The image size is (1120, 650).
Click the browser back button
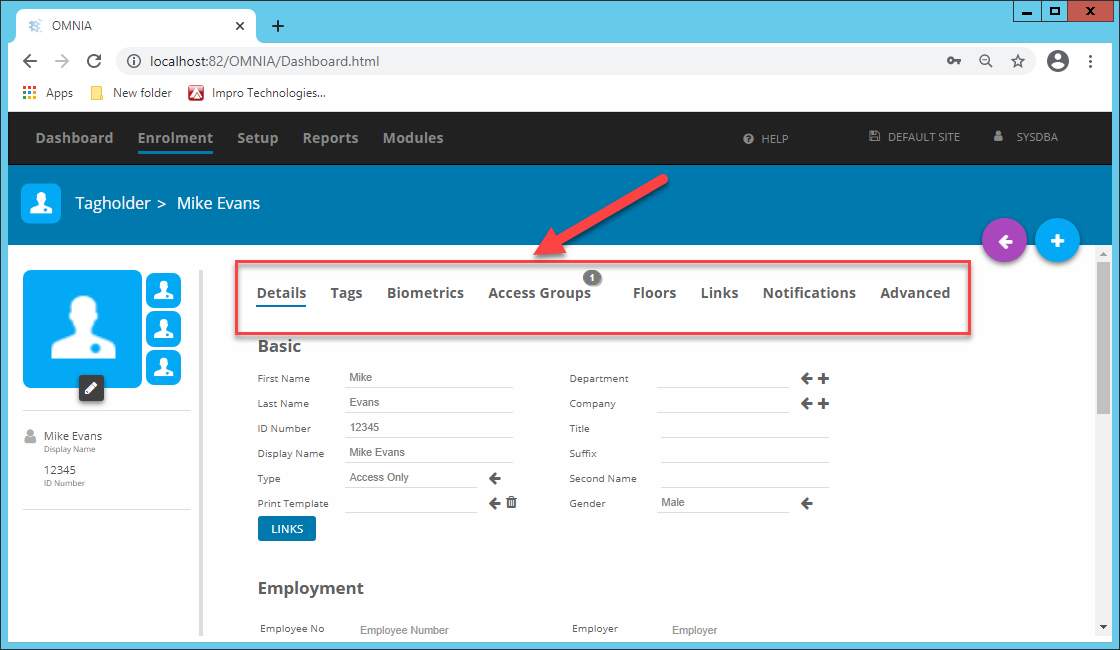tap(30, 61)
